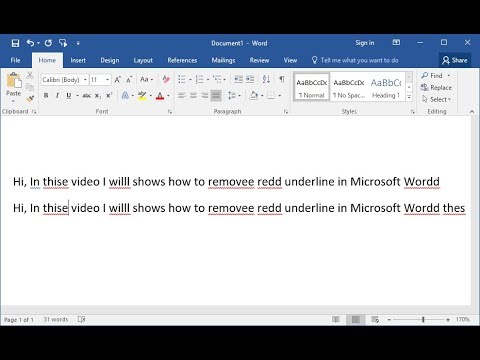Toggle subscript formatting
This screenshot has width=480, height=360.
coord(98,96)
